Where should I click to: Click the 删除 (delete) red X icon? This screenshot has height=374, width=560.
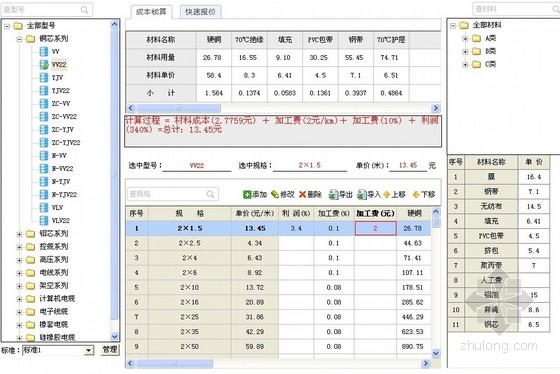click(x=302, y=194)
